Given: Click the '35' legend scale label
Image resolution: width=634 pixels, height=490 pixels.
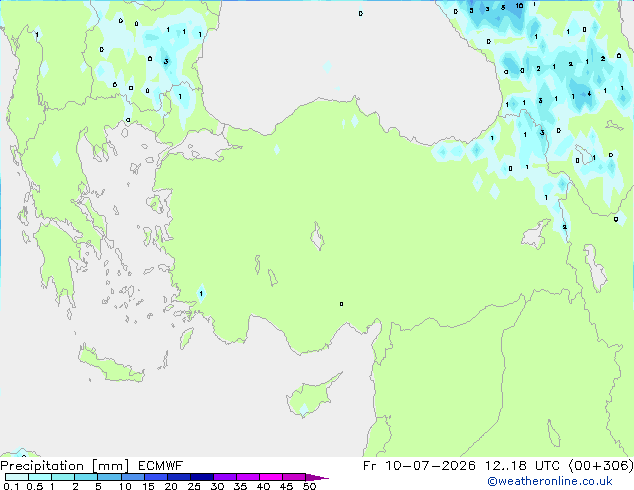Looking at the screenshot, I should click(x=240, y=486).
